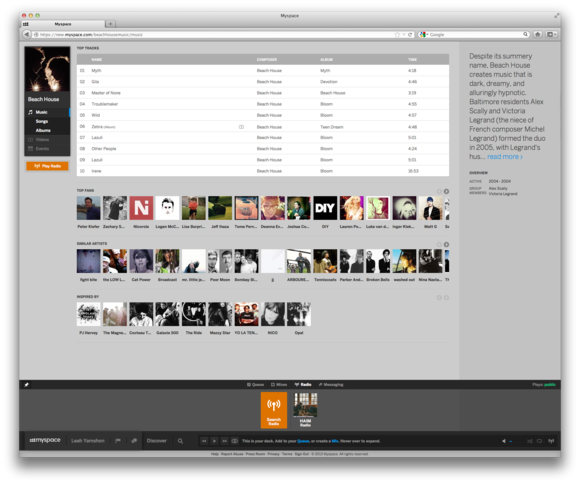Bookmark page with the star icon
The height and width of the screenshot is (484, 580).
tap(397, 34)
